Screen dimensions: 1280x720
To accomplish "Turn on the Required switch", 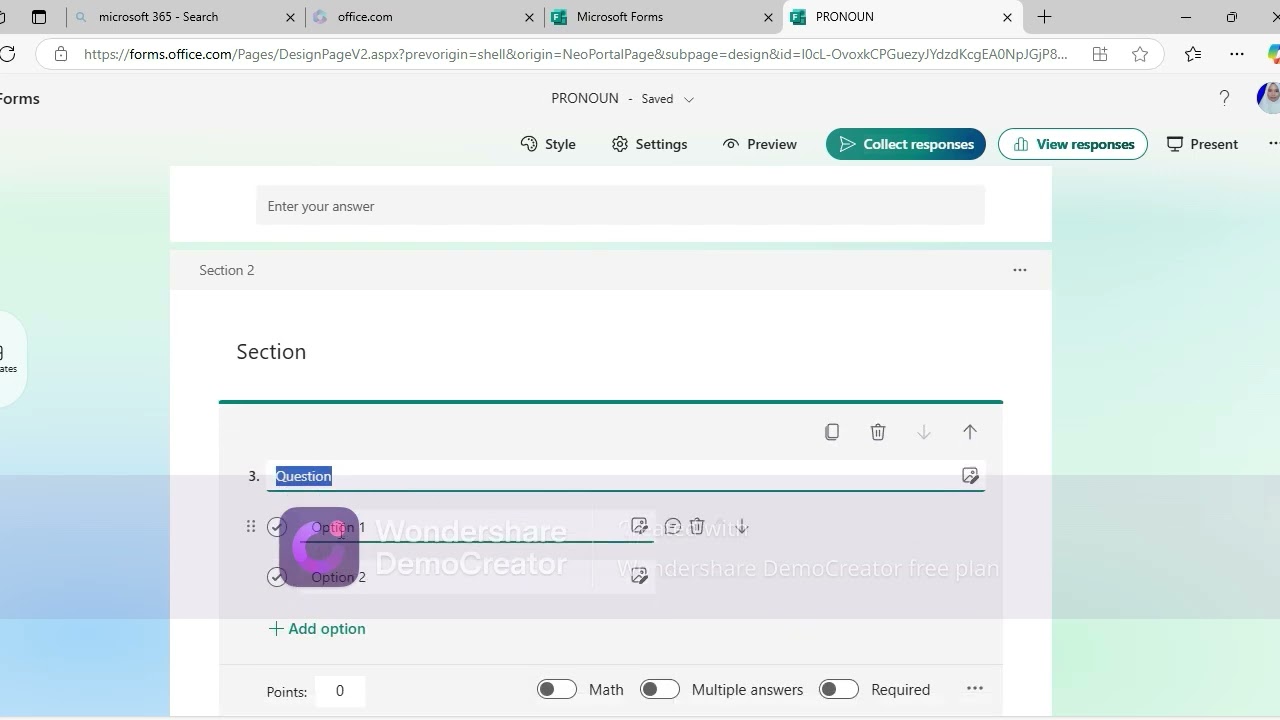I will (839, 689).
